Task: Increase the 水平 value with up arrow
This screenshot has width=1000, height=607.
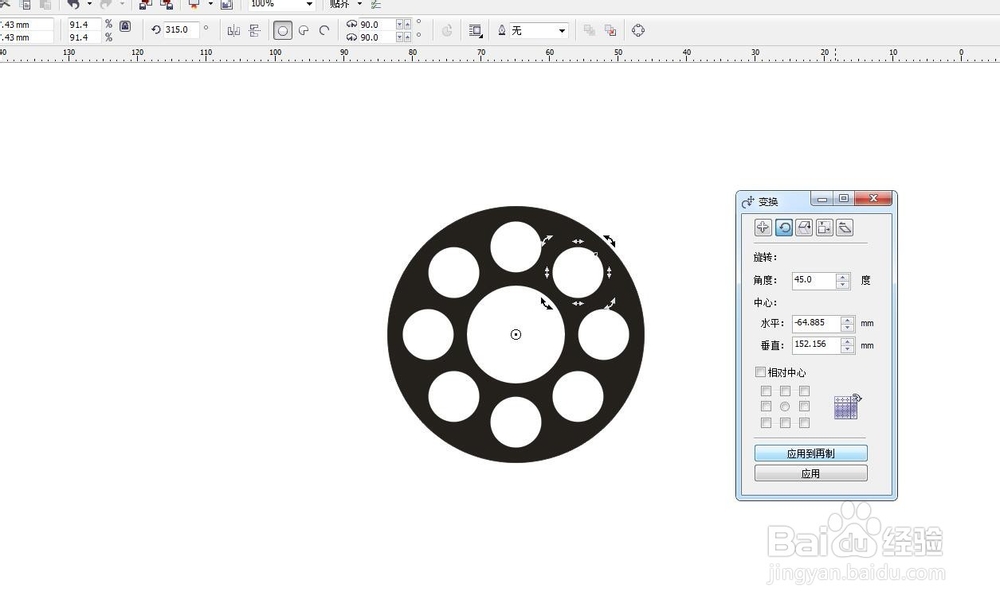Action: pos(848,319)
